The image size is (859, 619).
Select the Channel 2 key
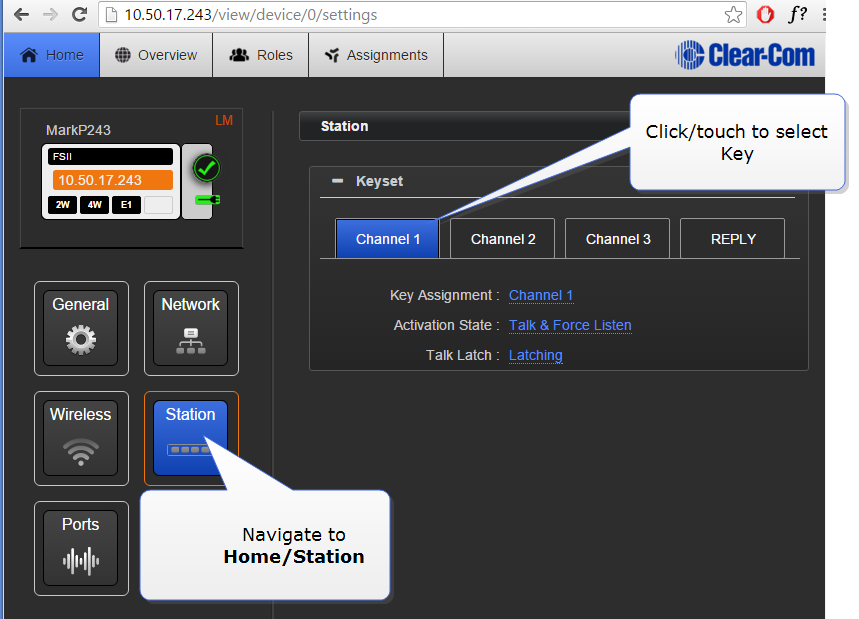[503, 239]
